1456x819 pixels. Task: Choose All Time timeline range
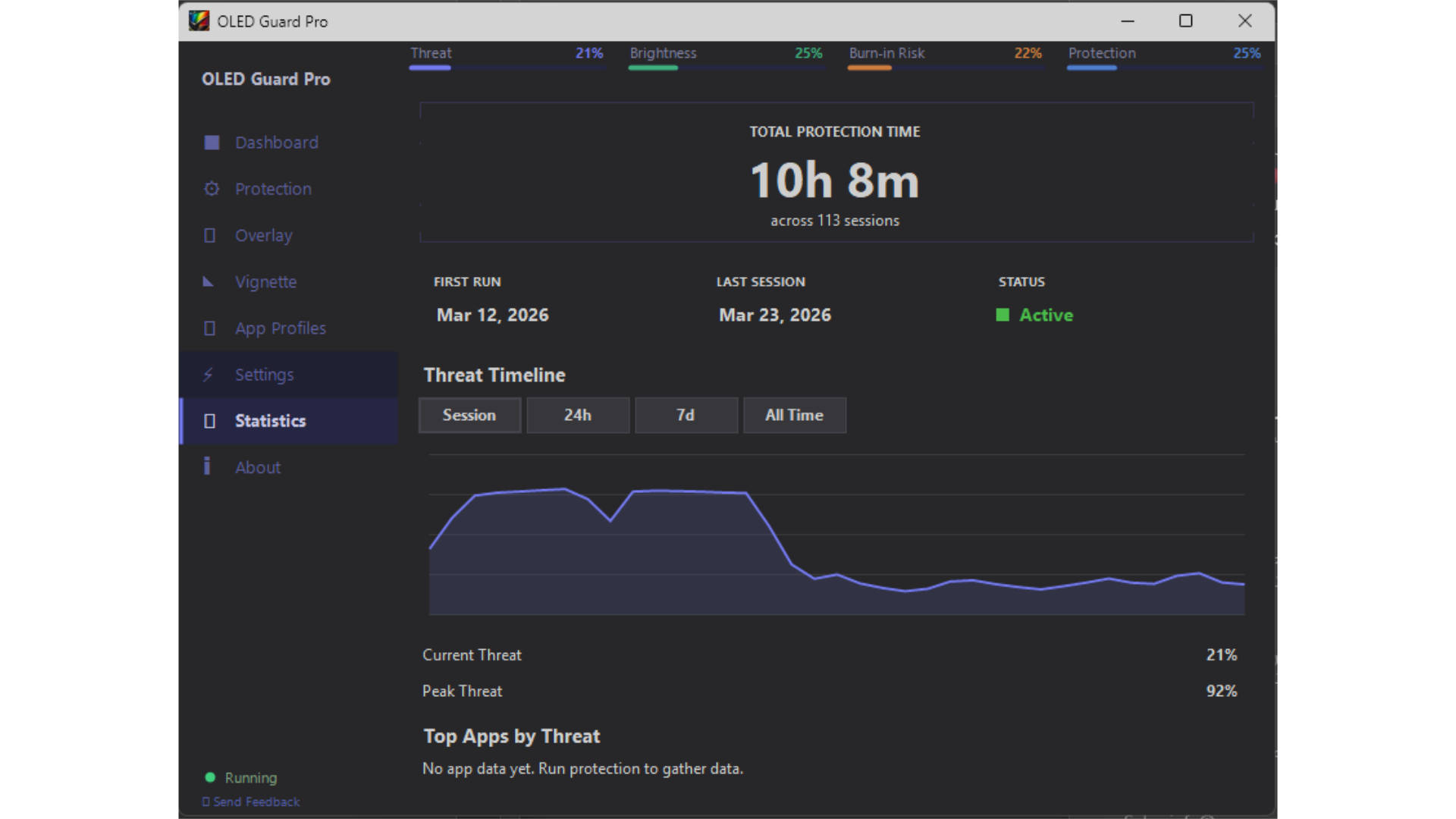794,415
